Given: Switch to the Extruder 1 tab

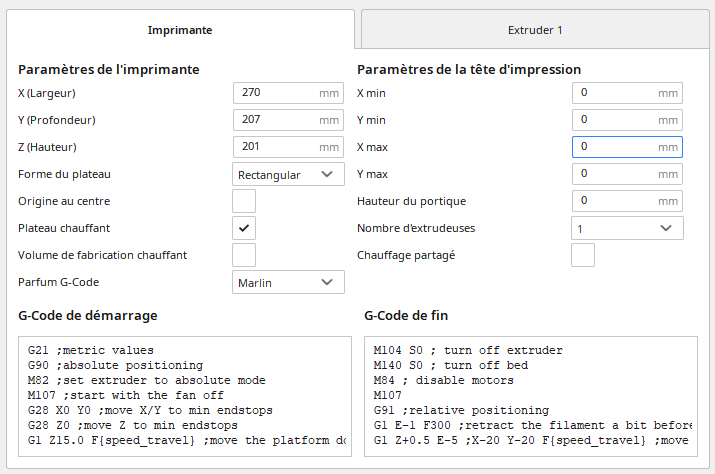Looking at the screenshot, I should point(534,30).
